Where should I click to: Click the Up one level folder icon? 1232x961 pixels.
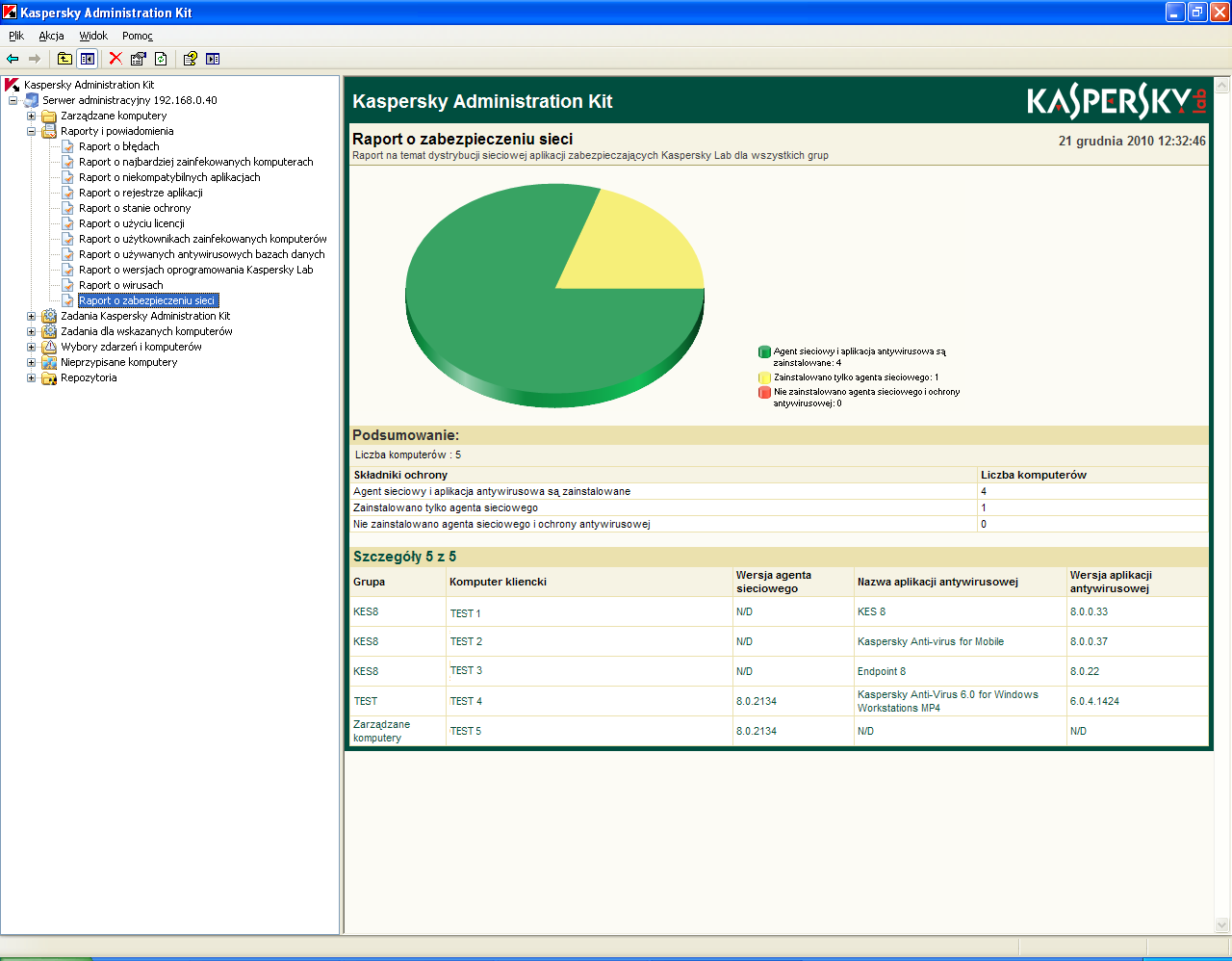64,59
